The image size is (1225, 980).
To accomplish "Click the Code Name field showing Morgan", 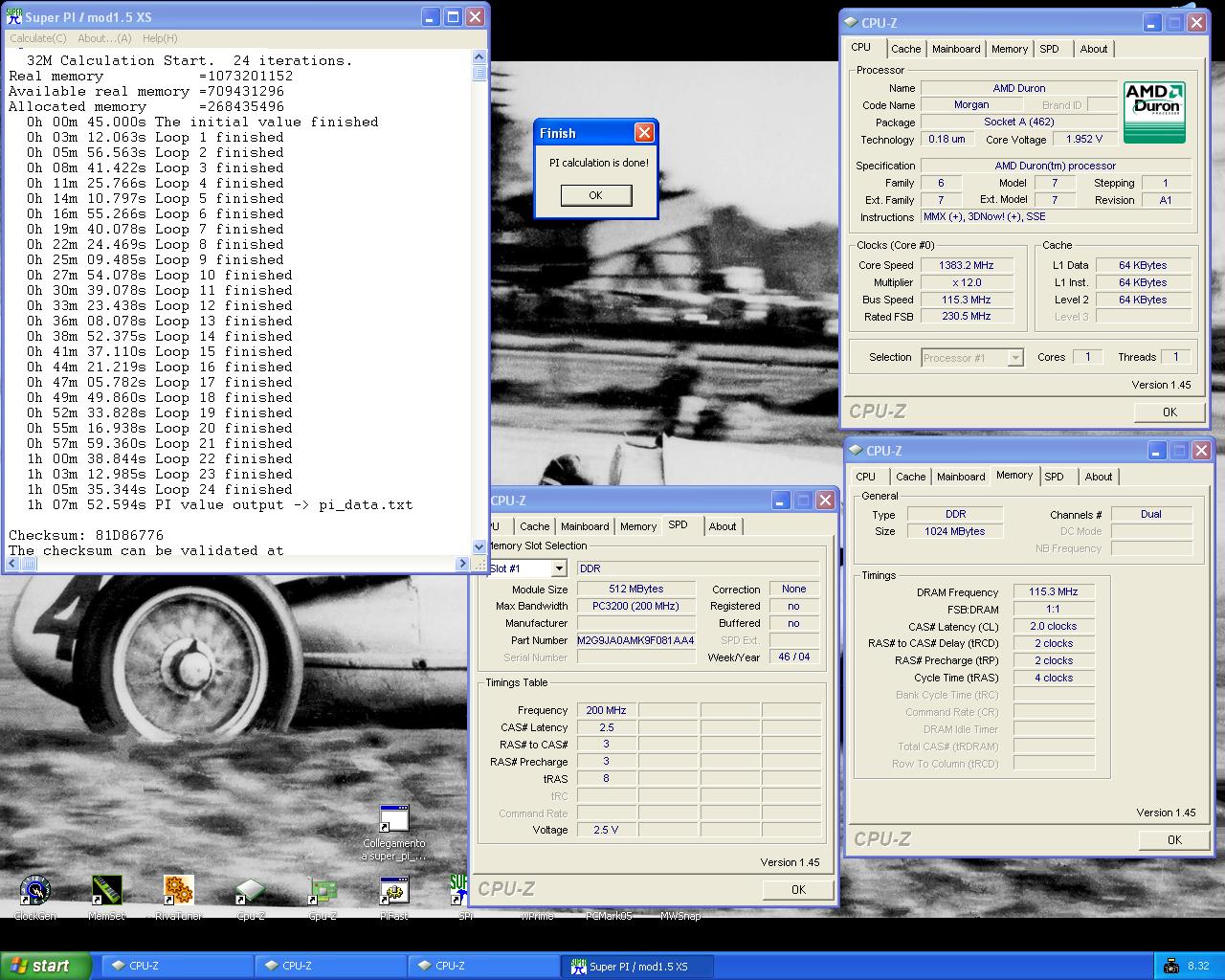I will (971, 105).
